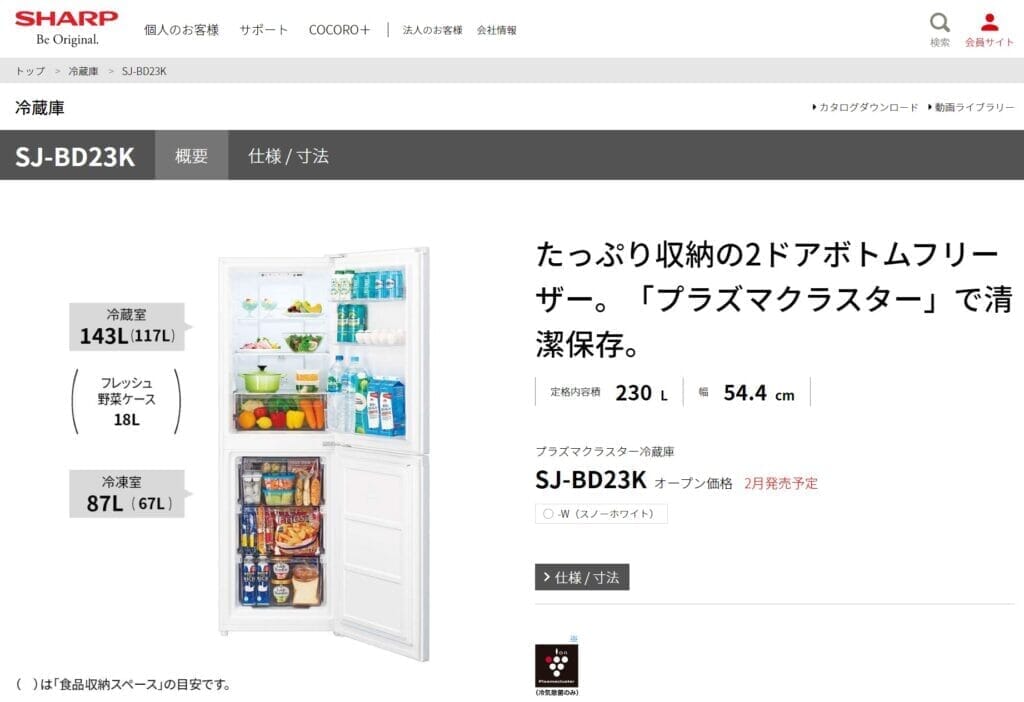Click the Plasmacluster ion logo icon

point(556,665)
